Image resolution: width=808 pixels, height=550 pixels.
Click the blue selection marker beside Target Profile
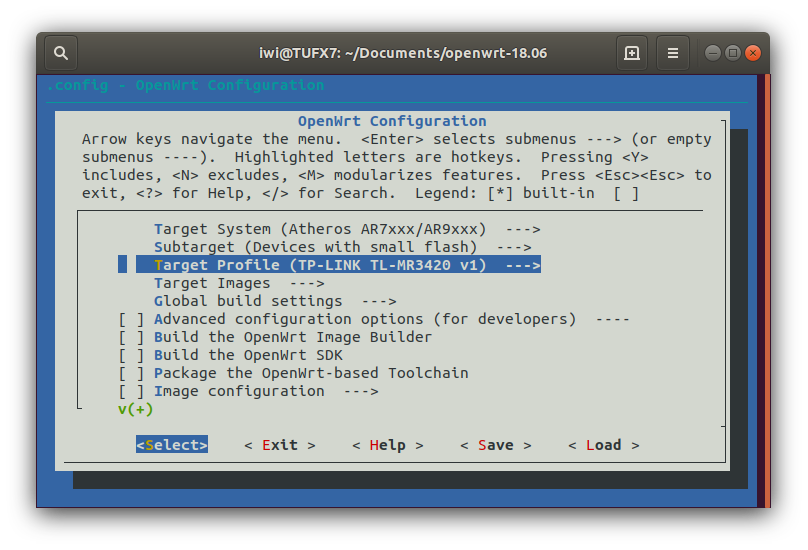pyautogui.click(x=122, y=264)
